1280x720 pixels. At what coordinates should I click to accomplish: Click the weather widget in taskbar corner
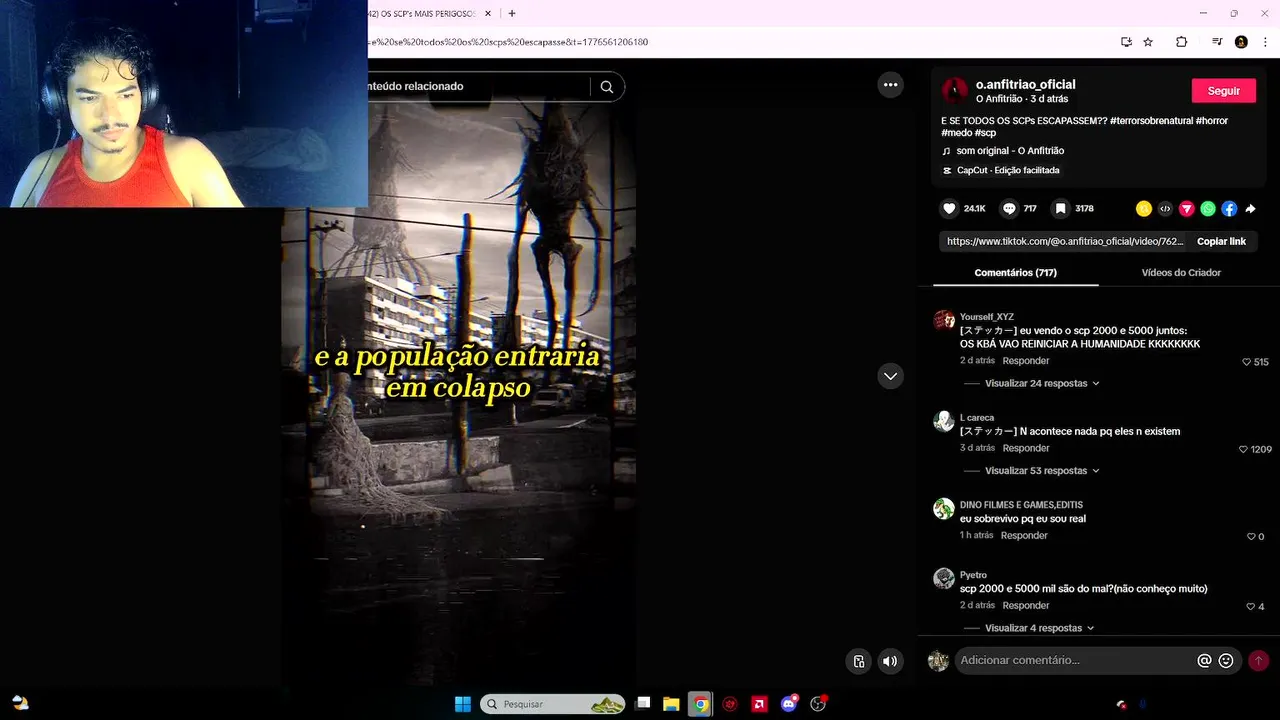(20, 703)
